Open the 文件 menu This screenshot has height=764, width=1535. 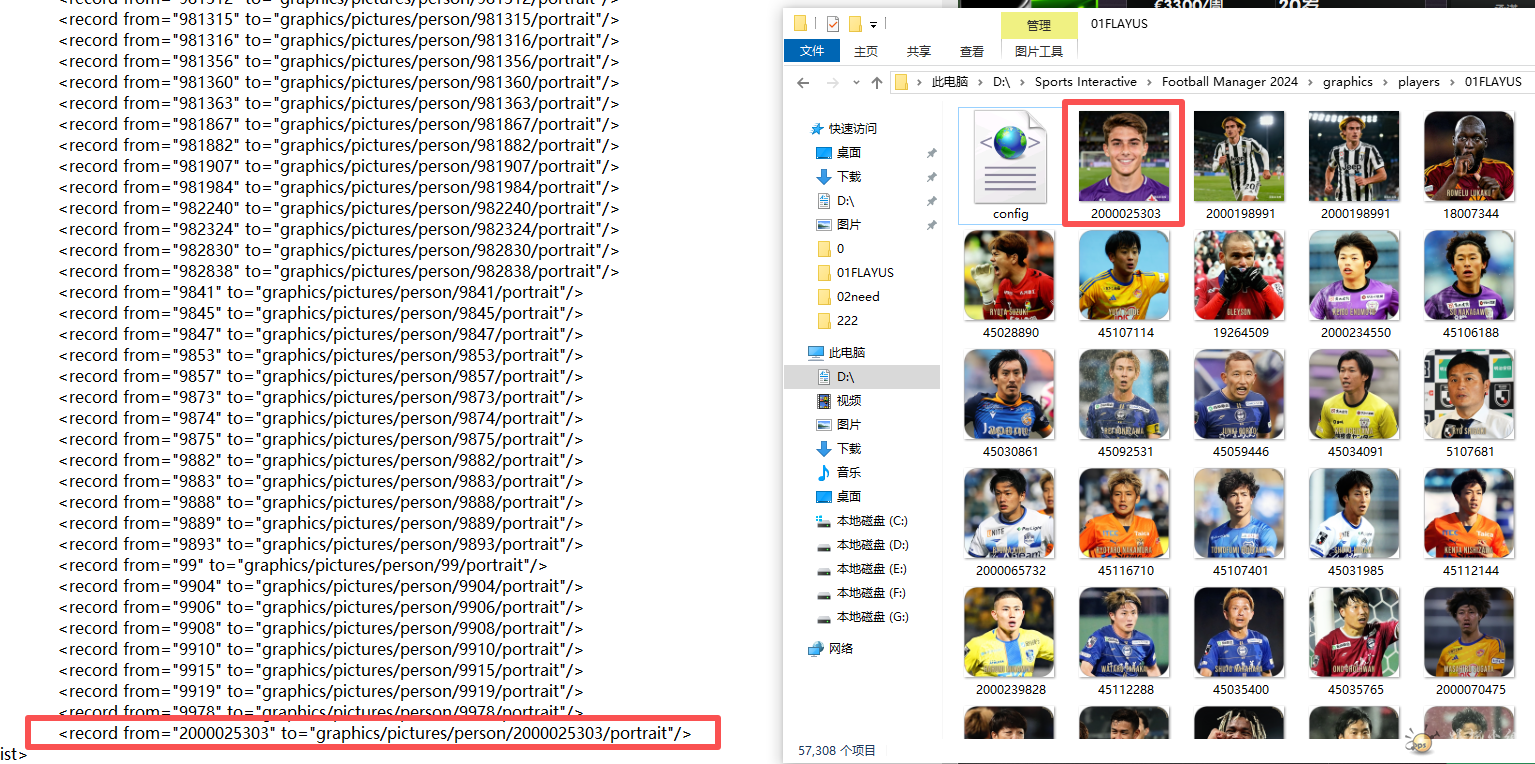point(812,51)
